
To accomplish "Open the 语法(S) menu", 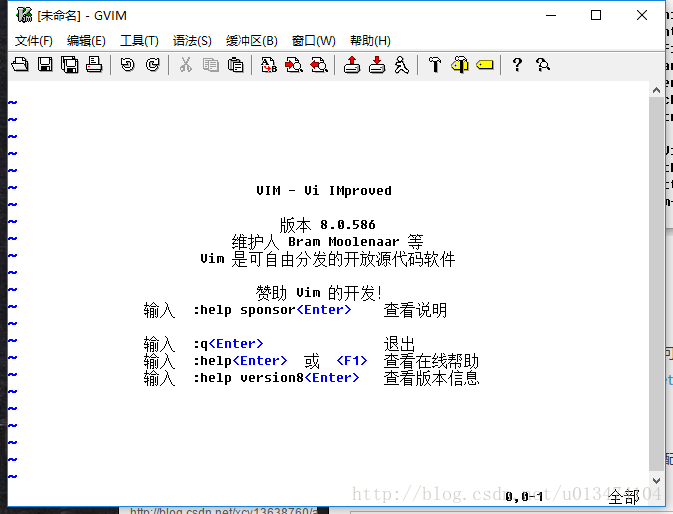I will pos(192,41).
